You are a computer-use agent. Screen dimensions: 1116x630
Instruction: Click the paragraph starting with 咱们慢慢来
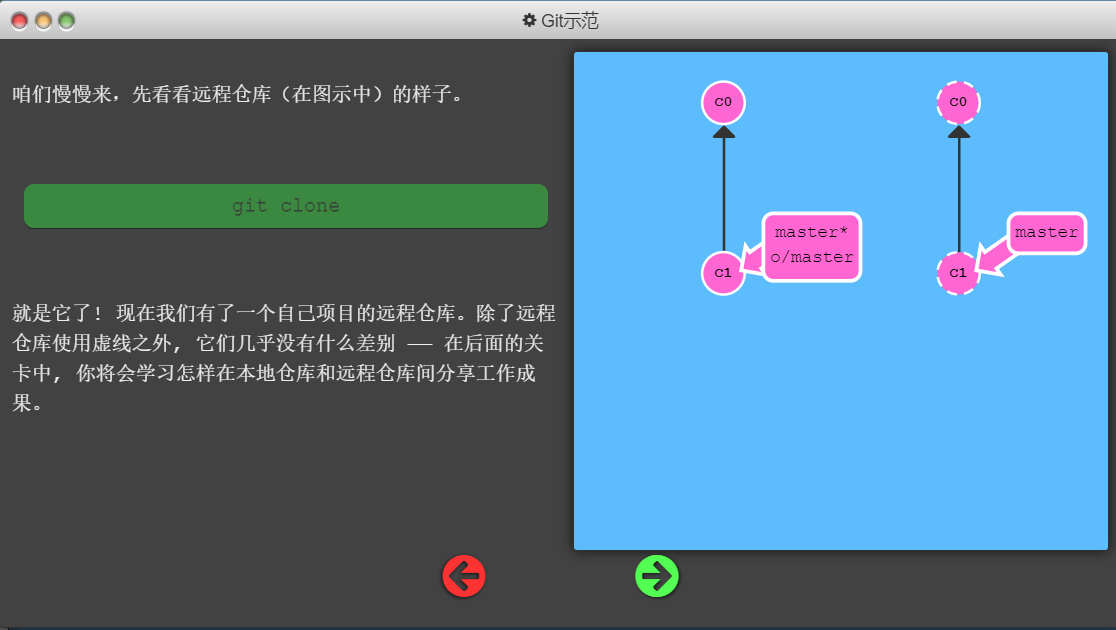[x=238, y=95]
